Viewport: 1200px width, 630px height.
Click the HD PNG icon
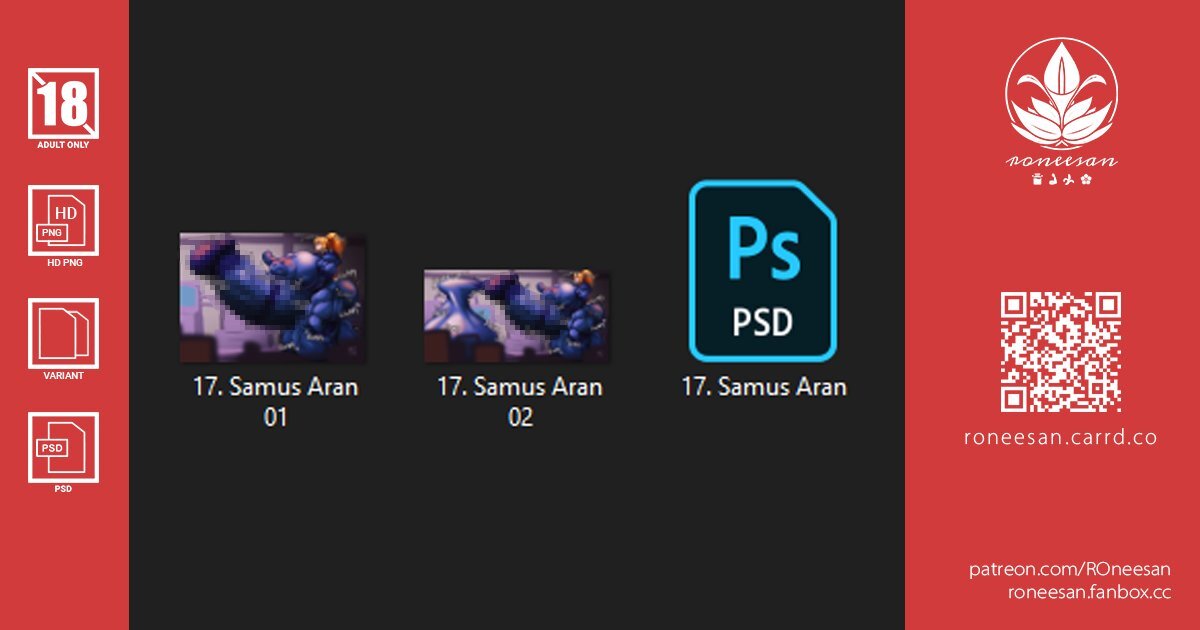64,220
